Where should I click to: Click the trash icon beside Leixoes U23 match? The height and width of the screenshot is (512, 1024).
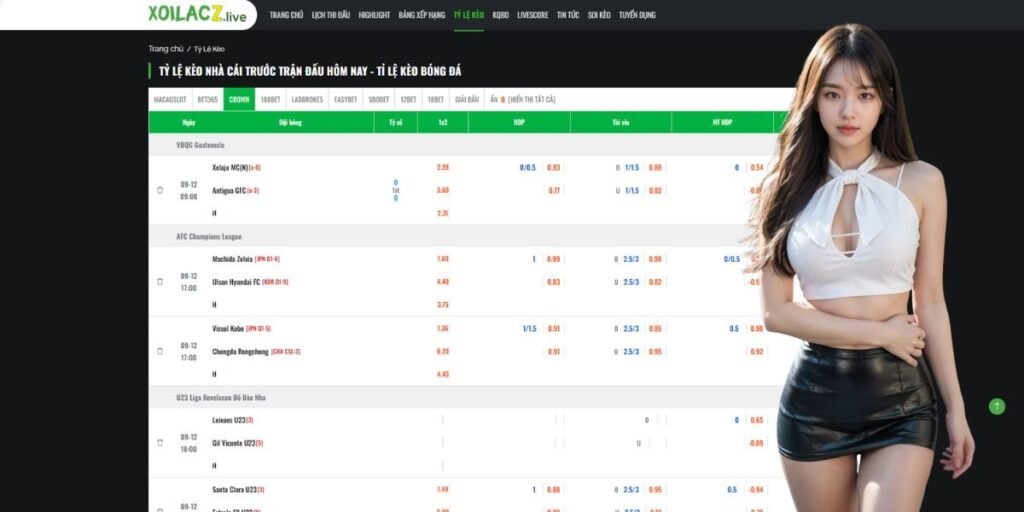pos(160,443)
